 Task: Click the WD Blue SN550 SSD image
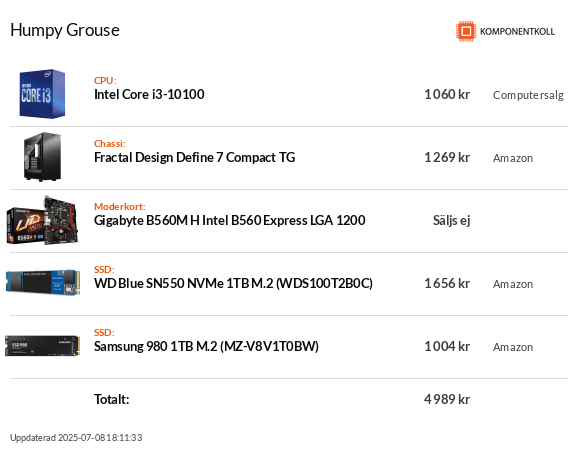pyautogui.click(x=43, y=283)
